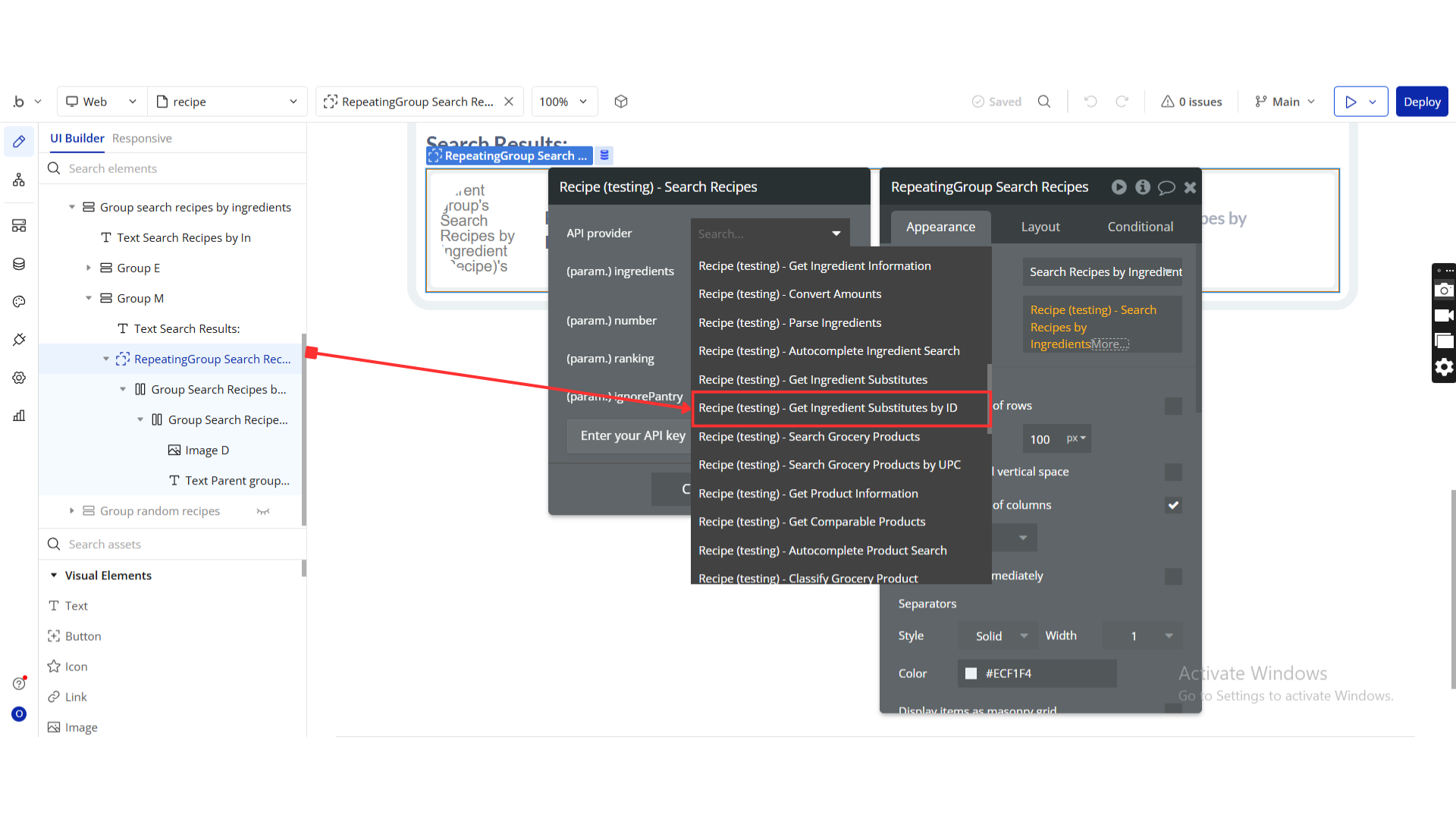The image size is (1456, 819).
Task: Open the Data tab icon in left sidebar
Action: pos(19,264)
